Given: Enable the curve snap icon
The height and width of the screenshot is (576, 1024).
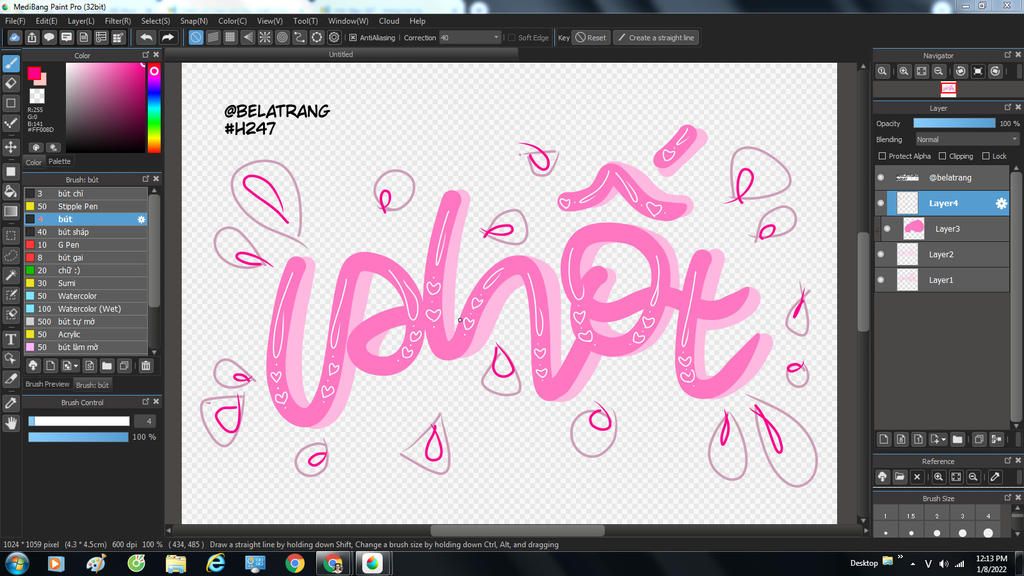Looking at the screenshot, I should pyautogui.click(x=299, y=37).
